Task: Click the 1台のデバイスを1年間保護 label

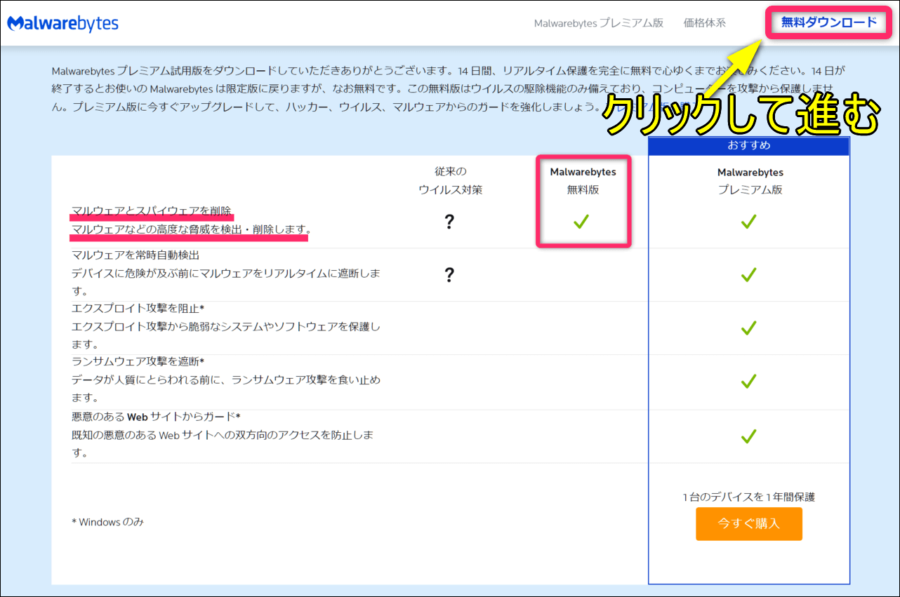Action: 748,497
